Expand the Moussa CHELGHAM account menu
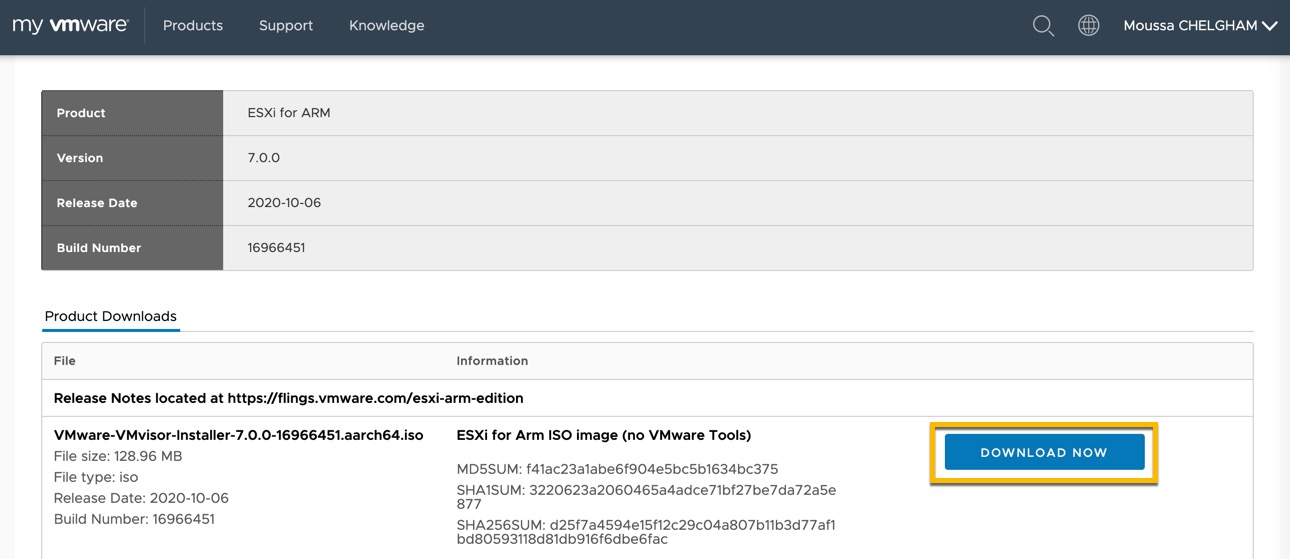Viewport: 1290px width, 559px height. 1200,26
